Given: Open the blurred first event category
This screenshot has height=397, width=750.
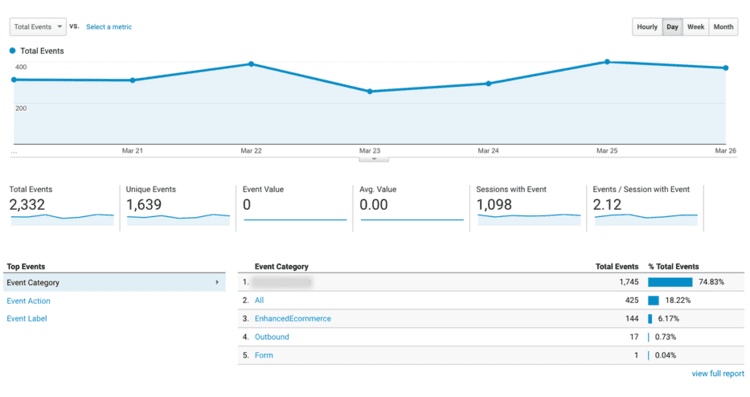Looking at the screenshot, I should (282, 282).
